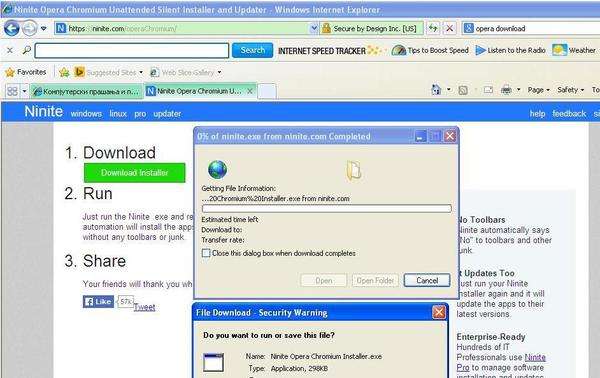Open Tips to Boost Speed

point(430,50)
